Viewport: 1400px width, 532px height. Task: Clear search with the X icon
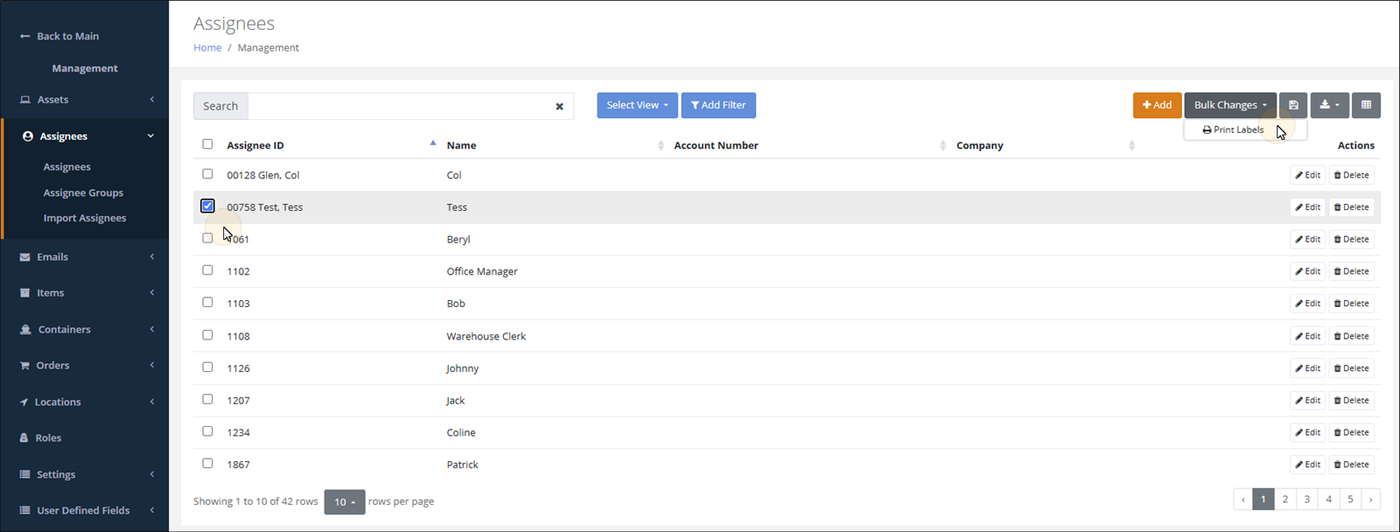(x=559, y=106)
